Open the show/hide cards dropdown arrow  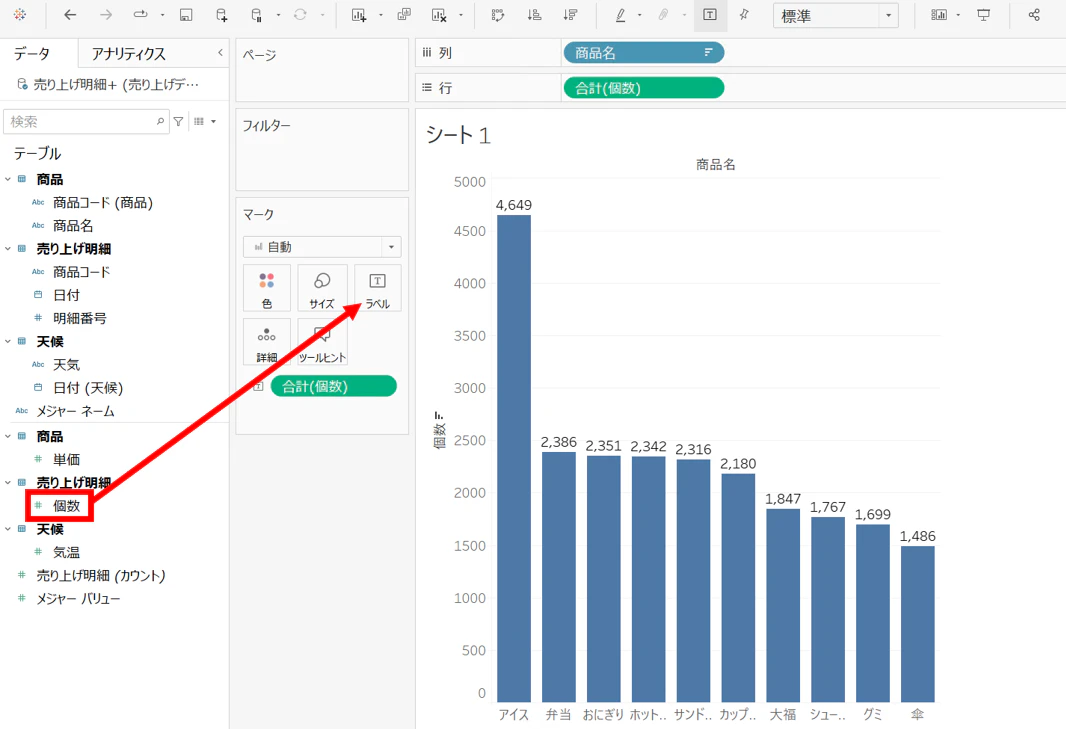[x=958, y=15]
